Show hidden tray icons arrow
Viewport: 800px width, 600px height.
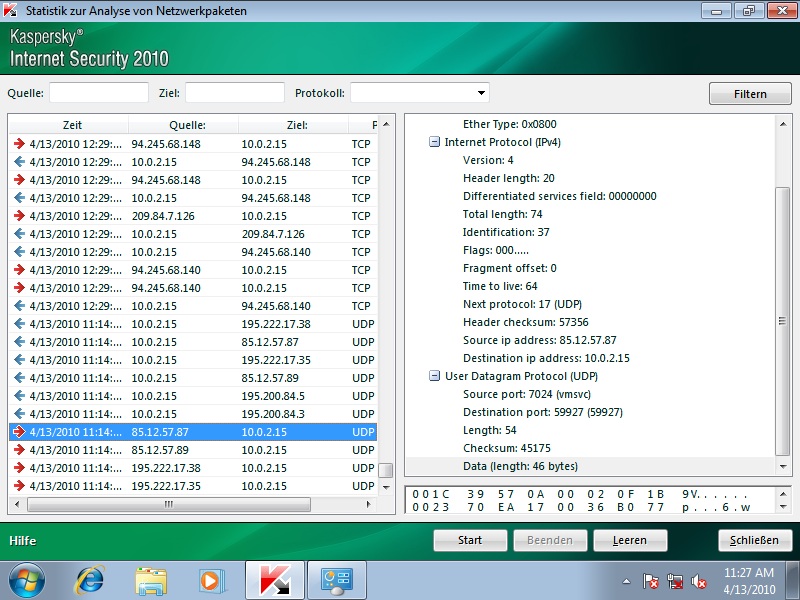click(627, 581)
